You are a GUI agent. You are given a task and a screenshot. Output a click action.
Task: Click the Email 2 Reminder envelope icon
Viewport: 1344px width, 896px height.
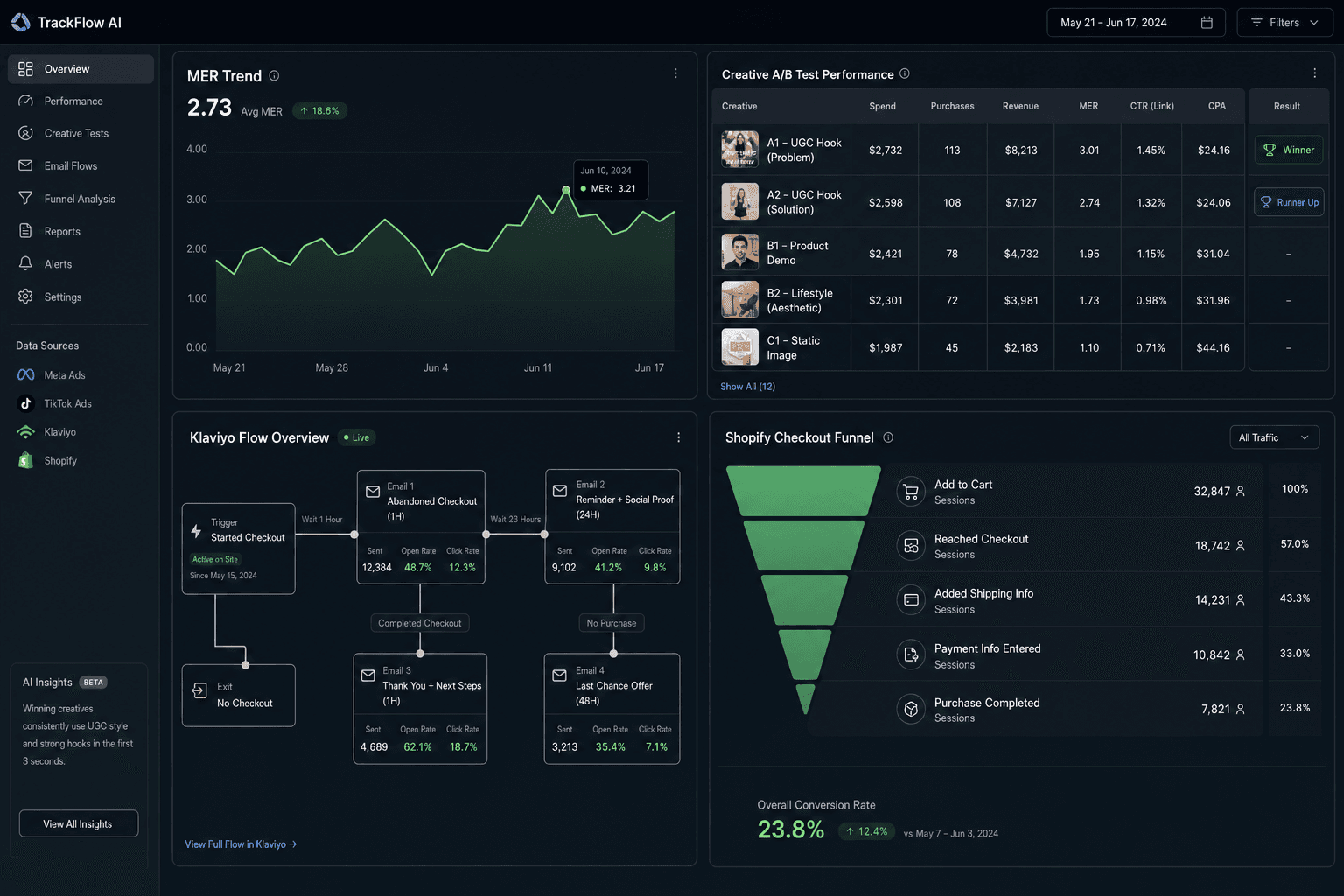click(560, 491)
